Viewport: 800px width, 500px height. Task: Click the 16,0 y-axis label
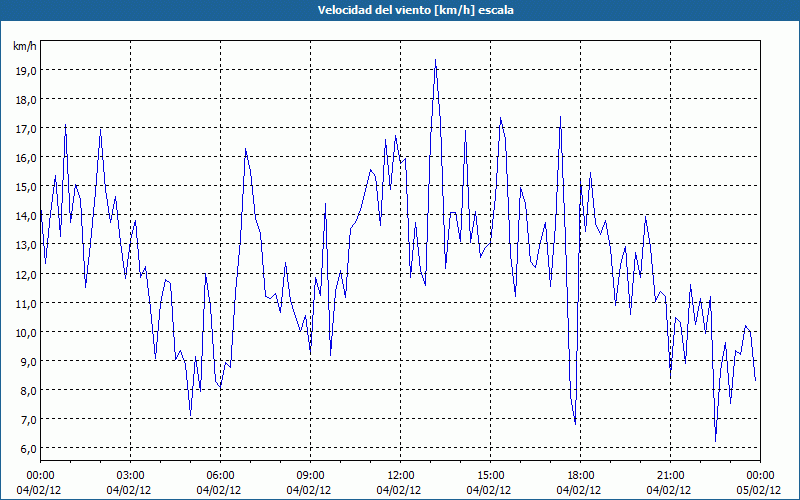[26, 158]
